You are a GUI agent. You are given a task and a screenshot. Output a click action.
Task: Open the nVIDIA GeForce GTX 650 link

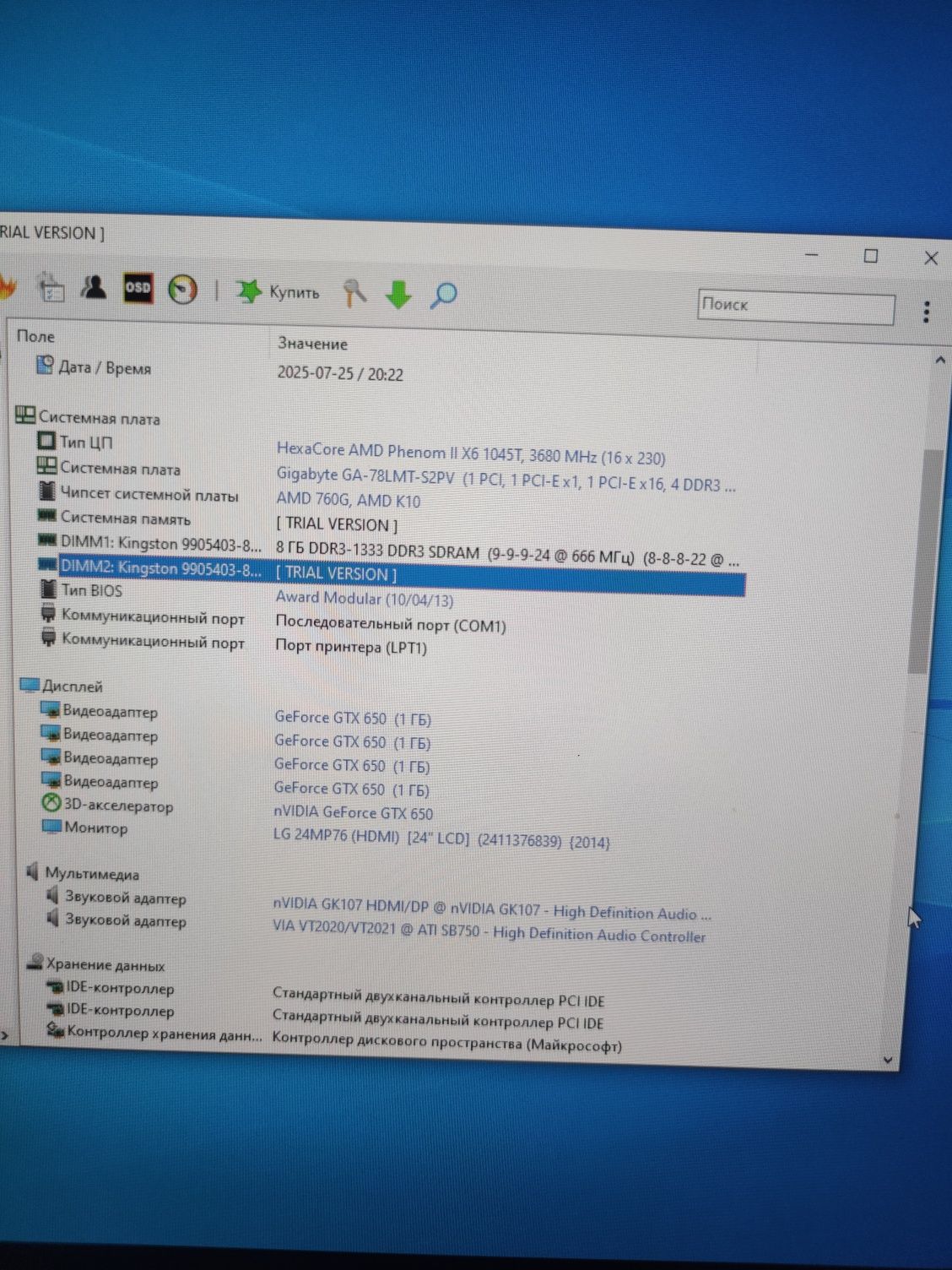pos(353,812)
